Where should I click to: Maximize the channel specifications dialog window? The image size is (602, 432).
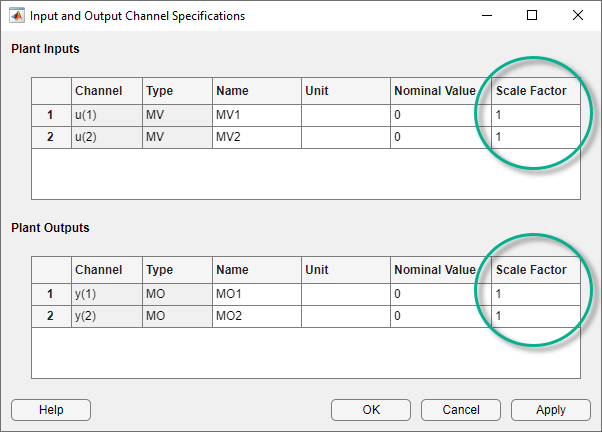(x=532, y=16)
